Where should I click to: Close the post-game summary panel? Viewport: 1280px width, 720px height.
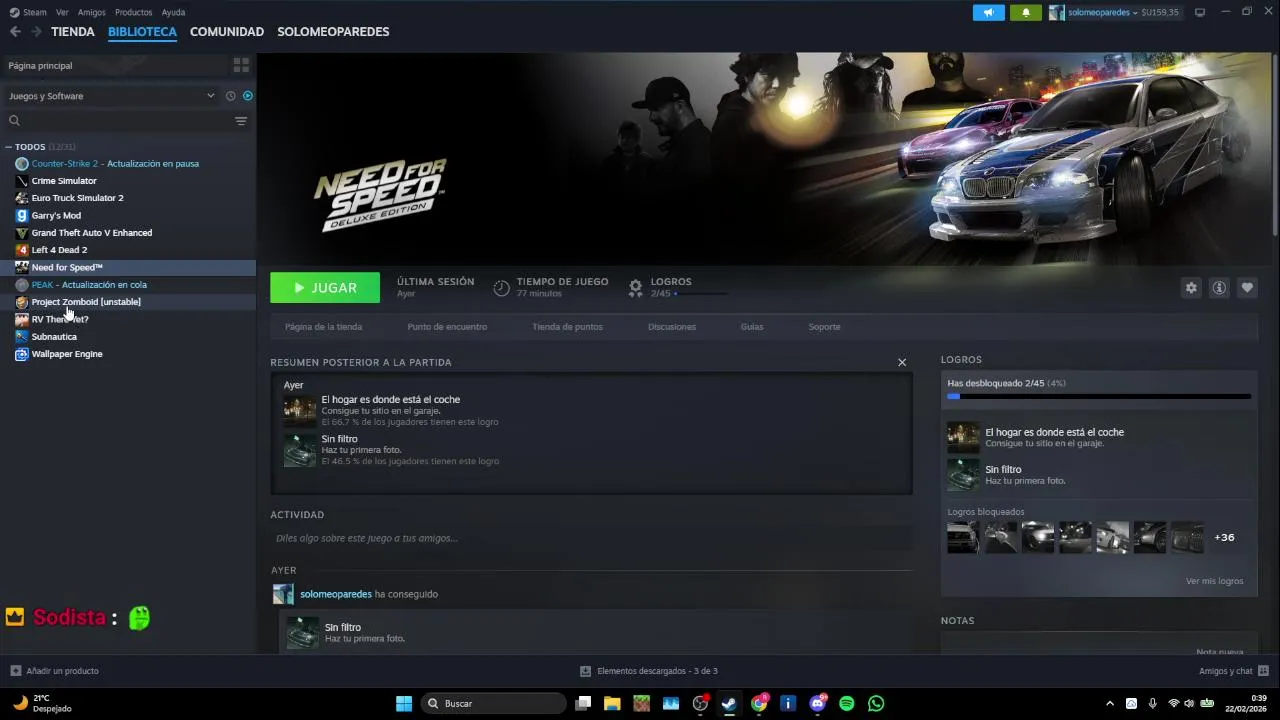[x=902, y=362]
